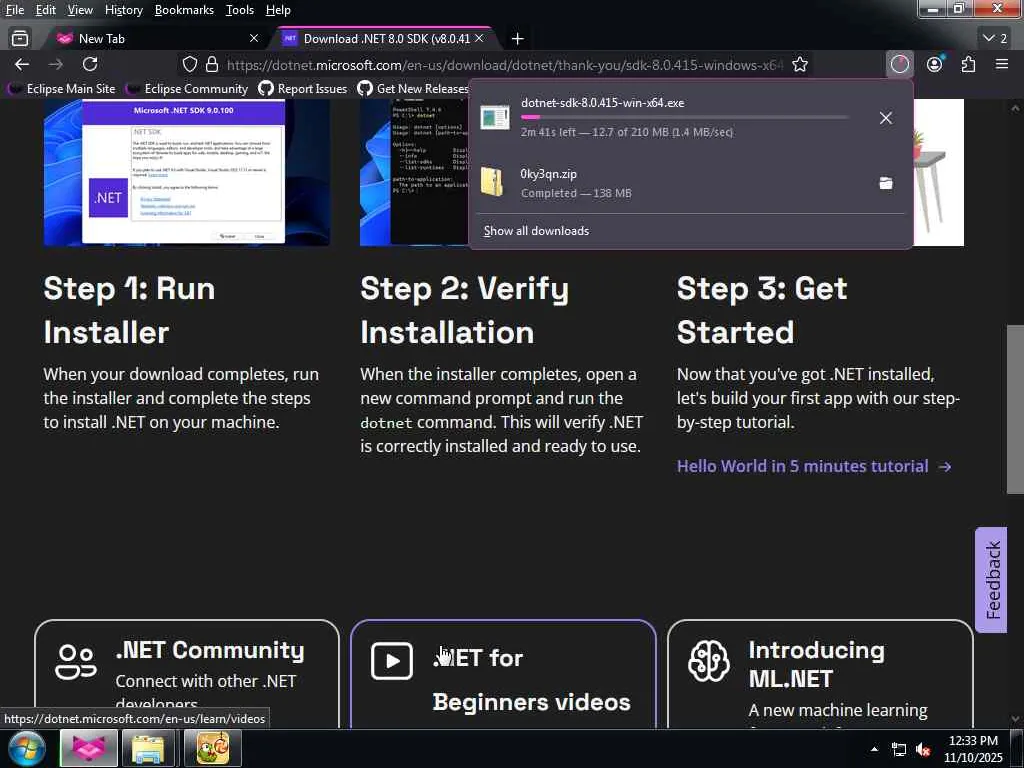This screenshot has height=768, width=1024.
Task: Open the taskbar clock showing 12:33 PM
Action: pyautogui.click(x=973, y=749)
